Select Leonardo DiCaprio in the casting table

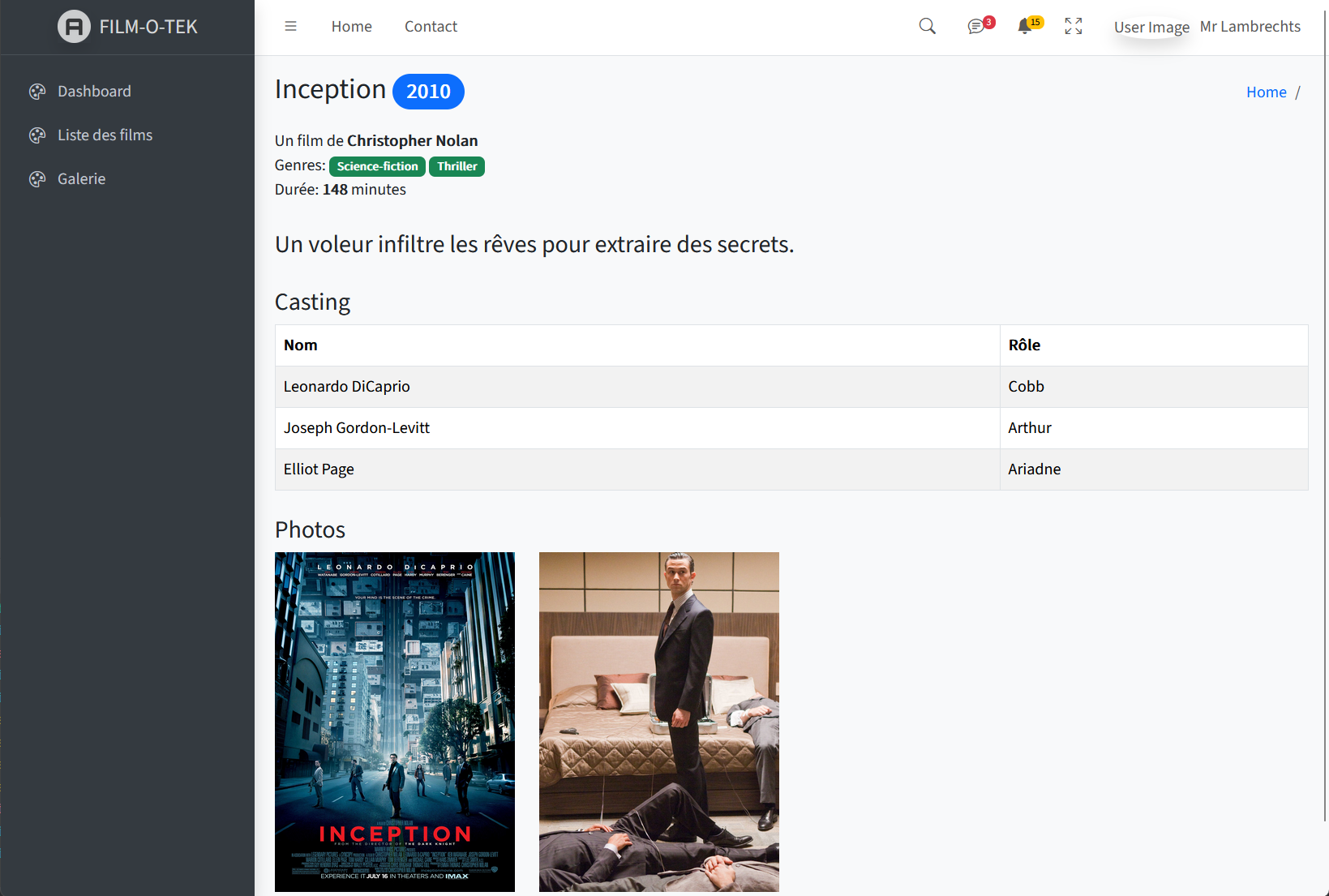click(x=347, y=387)
